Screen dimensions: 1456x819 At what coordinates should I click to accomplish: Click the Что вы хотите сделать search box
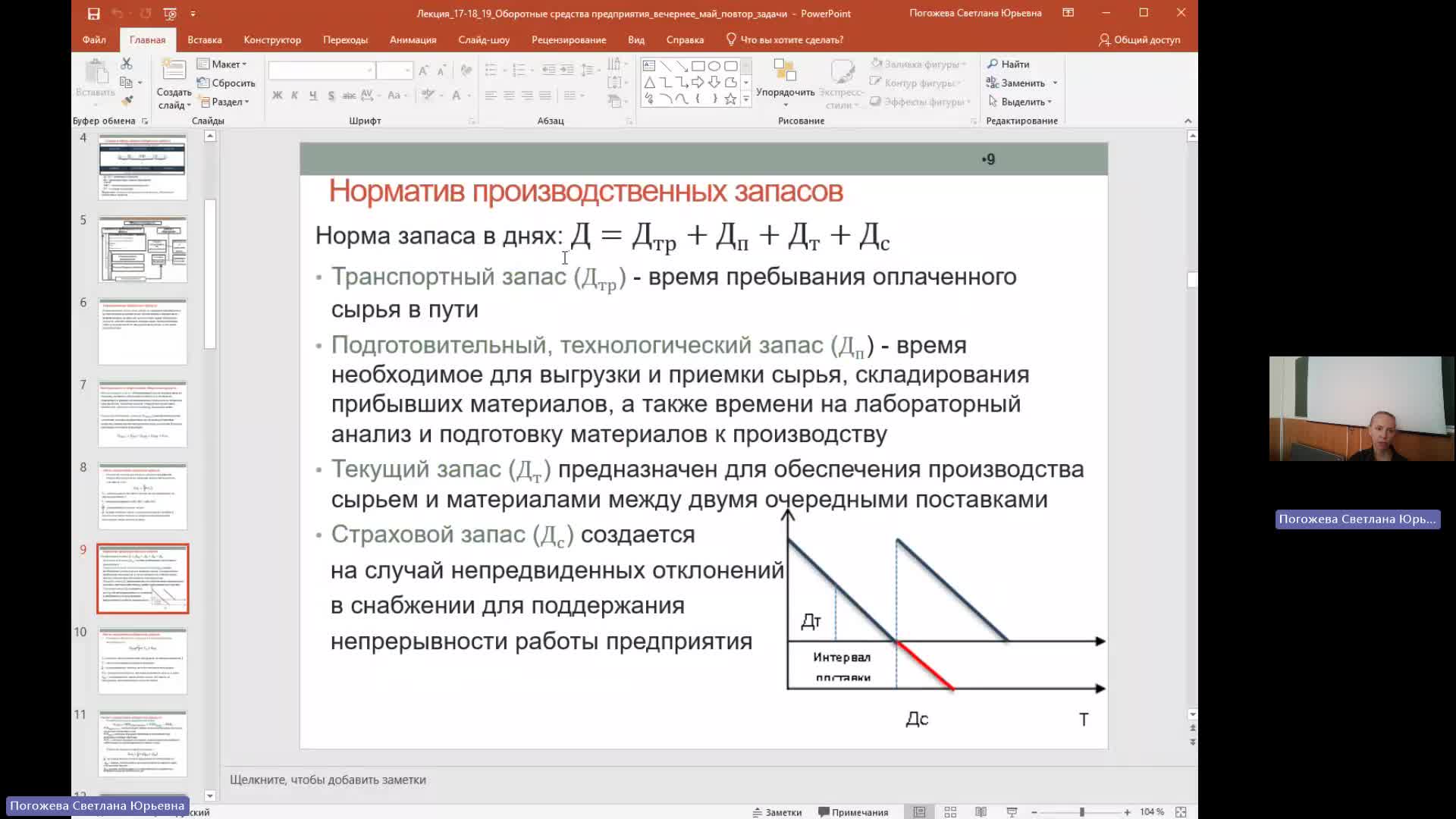coord(785,39)
